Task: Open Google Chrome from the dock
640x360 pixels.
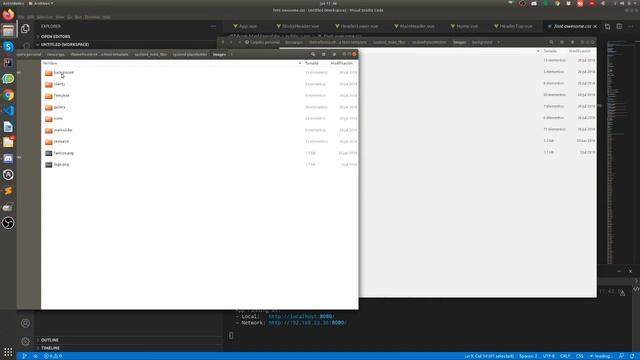Action: [8, 95]
